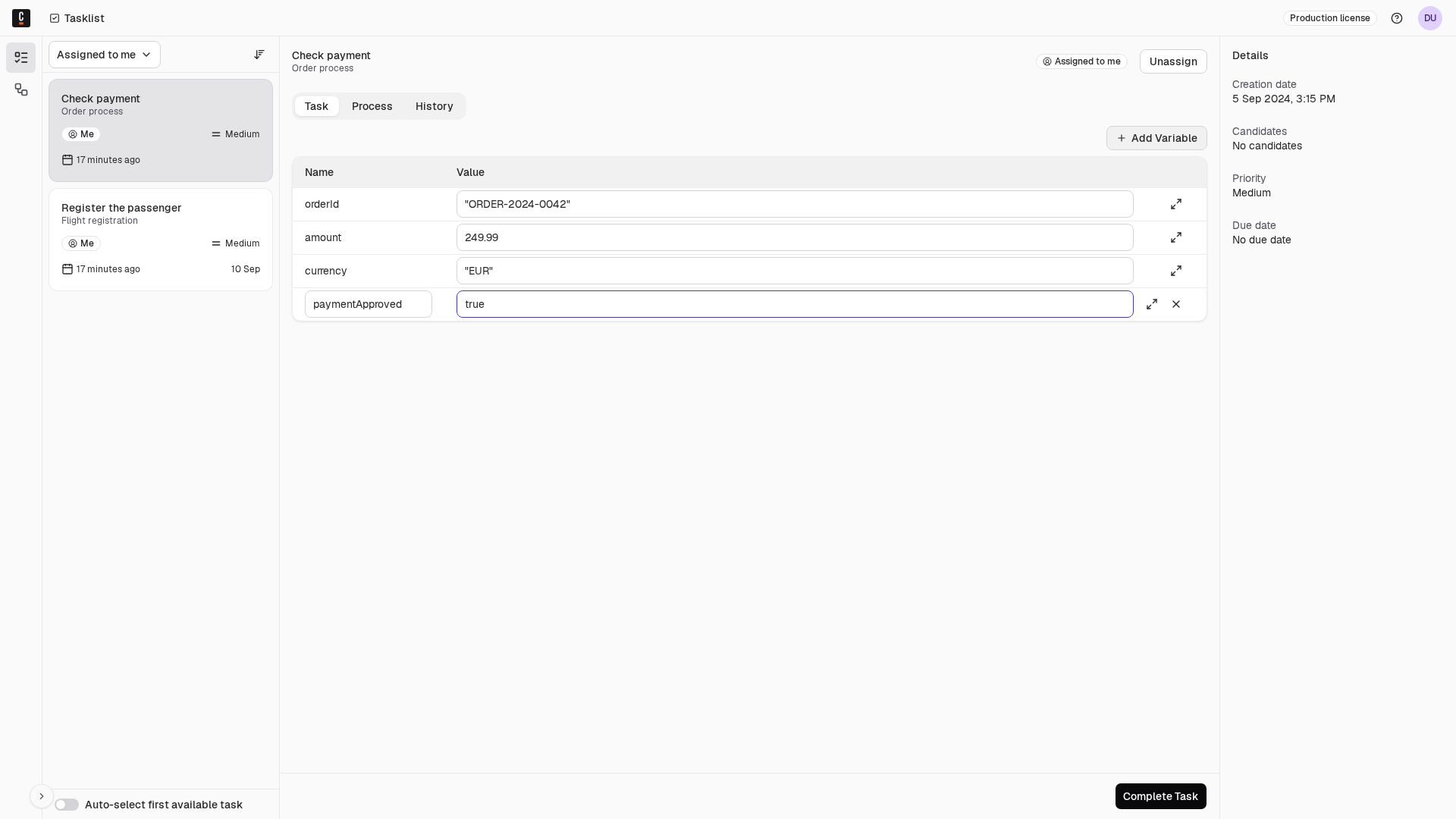Click the Assigned to me status tag

pyautogui.click(x=1081, y=61)
